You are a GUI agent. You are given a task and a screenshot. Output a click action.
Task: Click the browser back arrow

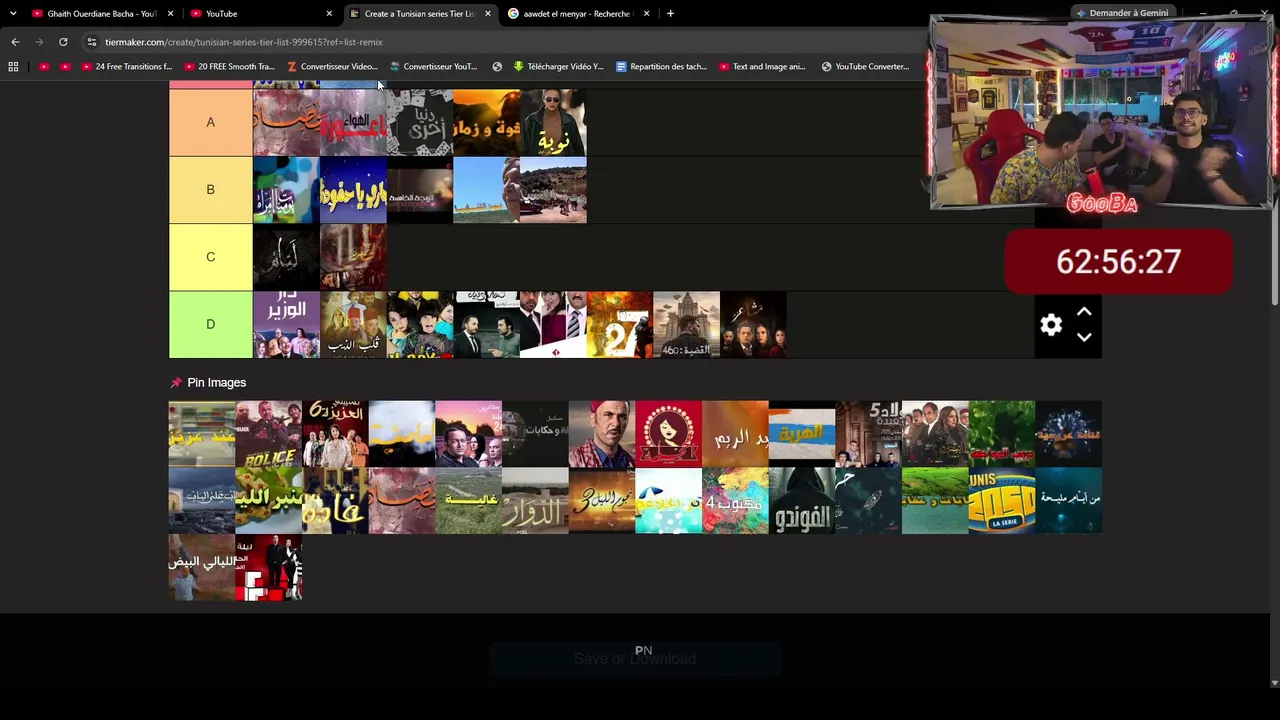tap(15, 42)
